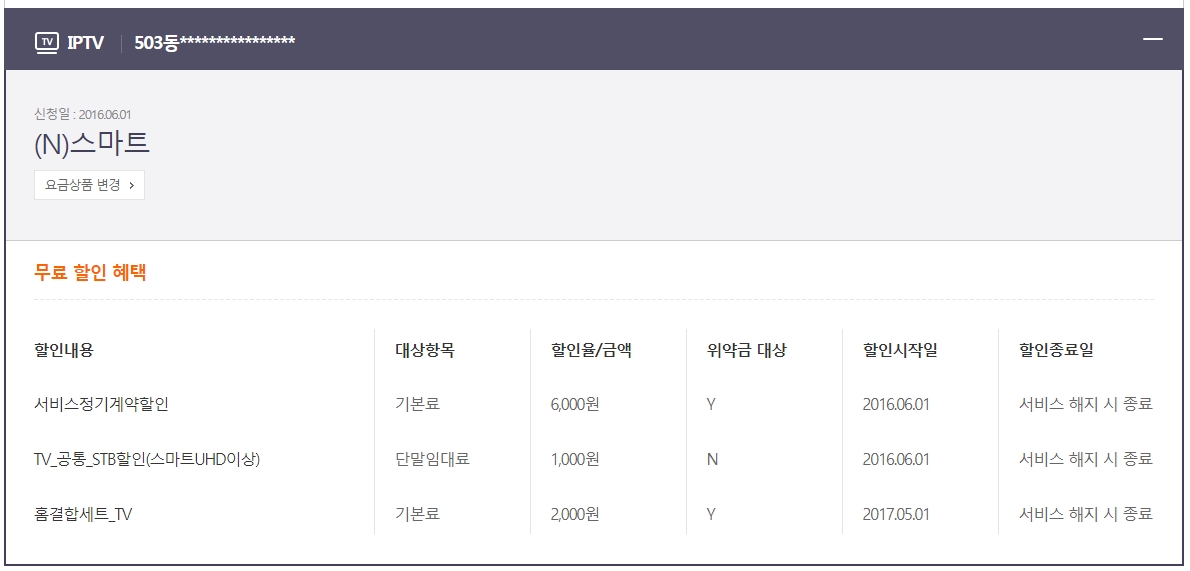Click the (N)스마트 plan name
The width and height of the screenshot is (1190, 571).
coord(92,143)
